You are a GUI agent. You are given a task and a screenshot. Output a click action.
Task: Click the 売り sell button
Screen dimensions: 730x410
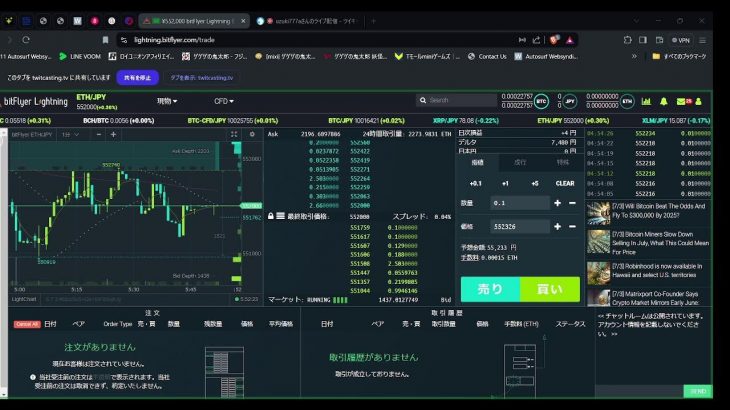[x=490, y=289]
